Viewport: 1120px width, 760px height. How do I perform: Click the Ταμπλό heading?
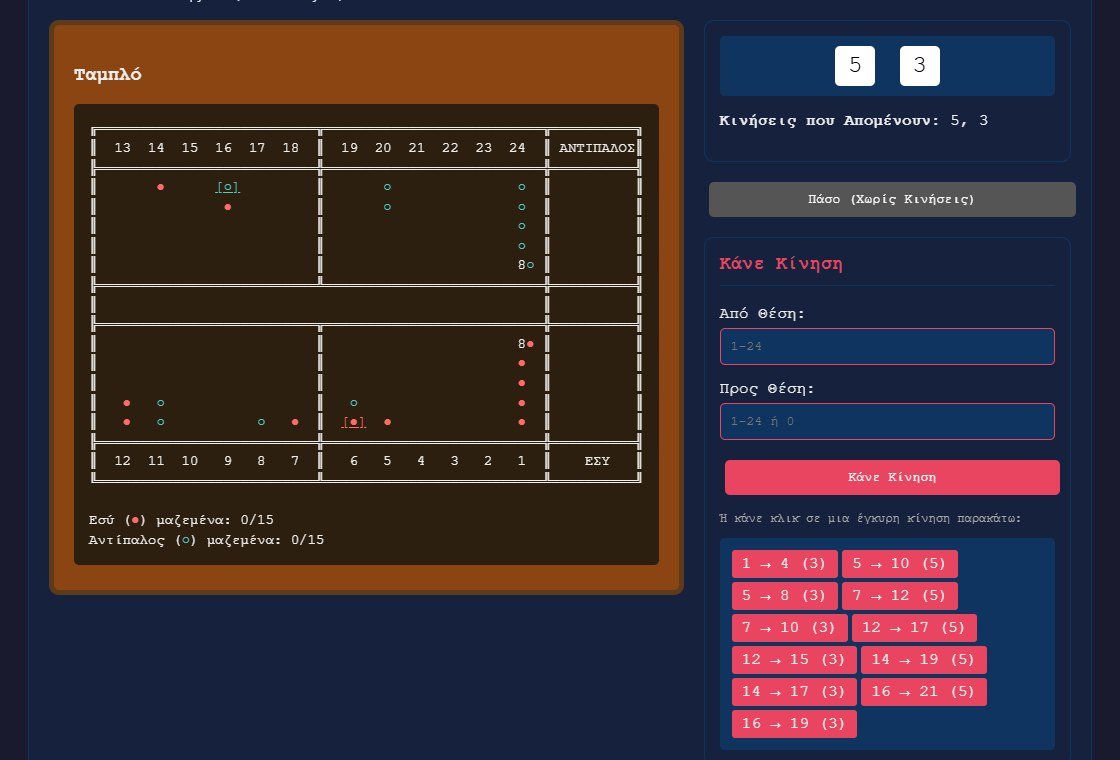108,74
